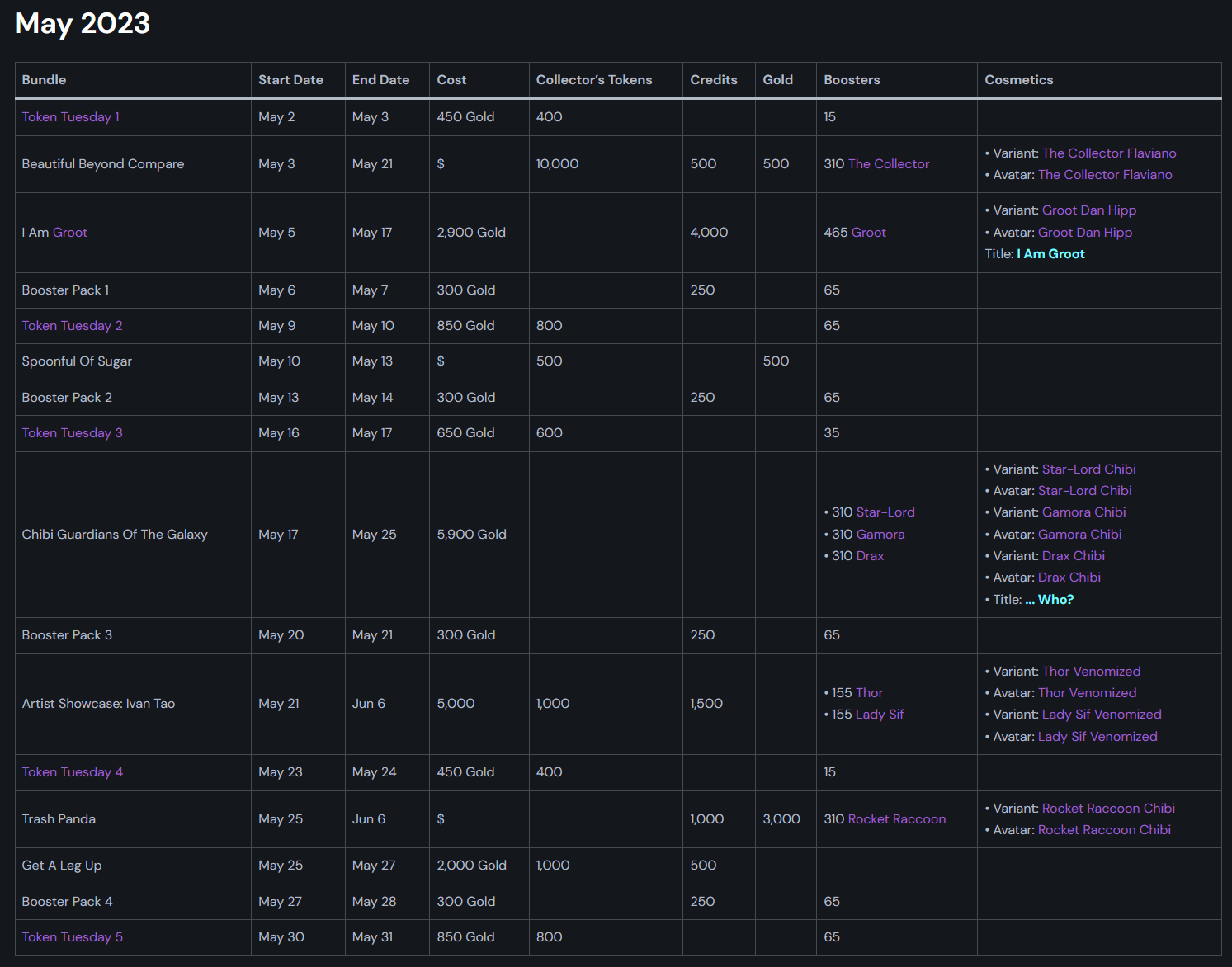Screen dimensions: 1232x967
Task: Open the Token Tuesday 4 link
Action: (x=72, y=772)
